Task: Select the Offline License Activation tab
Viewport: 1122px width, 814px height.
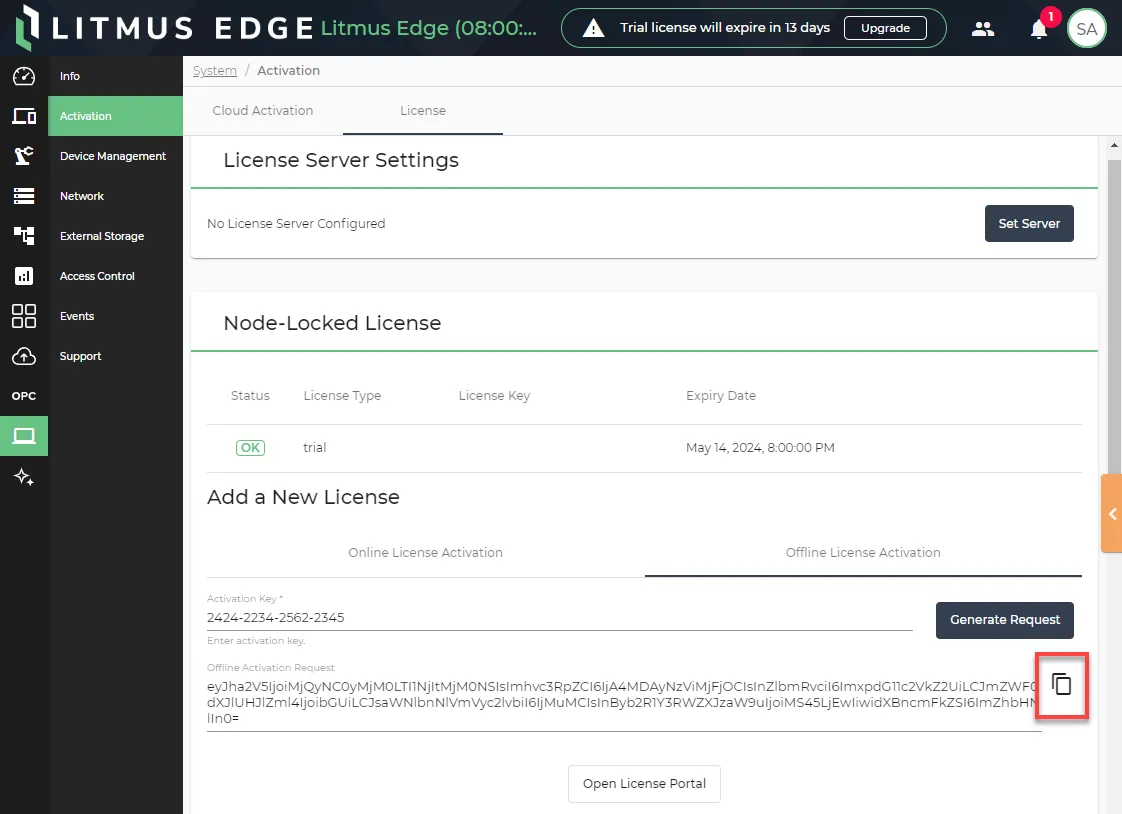Action: point(863,553)
